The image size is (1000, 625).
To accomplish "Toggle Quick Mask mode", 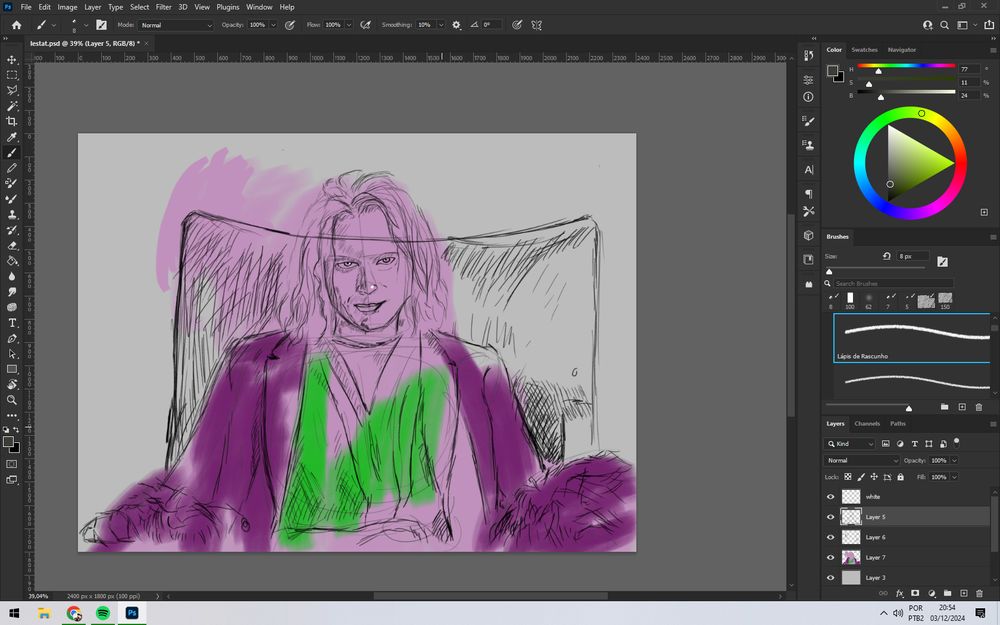I will click(11, 464).
